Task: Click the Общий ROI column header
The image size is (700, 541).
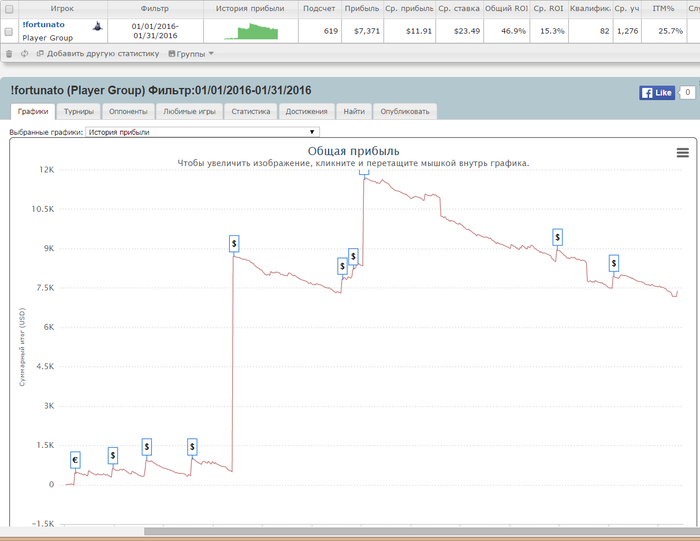Action: (506, 8)
